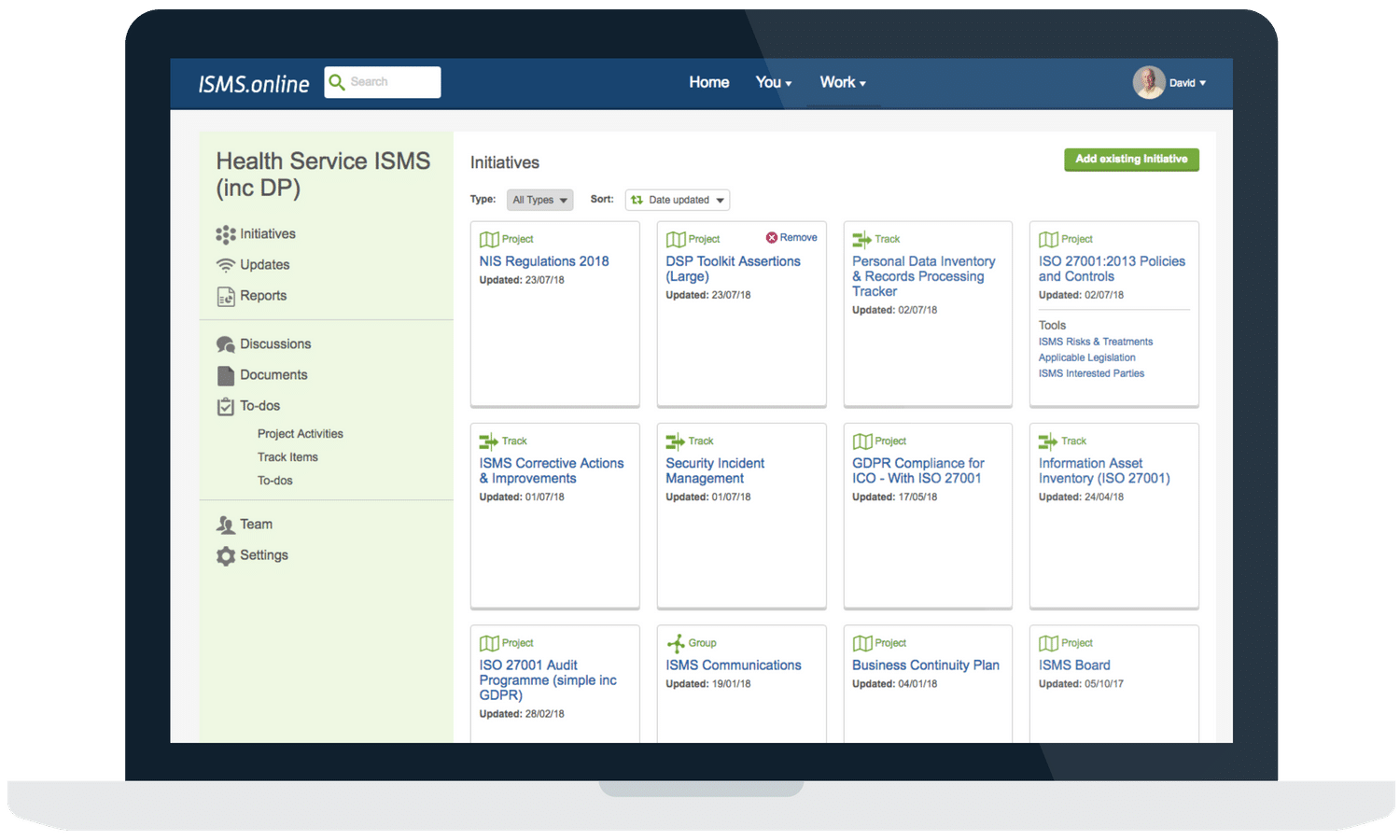Click the To-dos clipboard icon
Image resolution: width=1400 pixels, height=840 pixels.
225,406
